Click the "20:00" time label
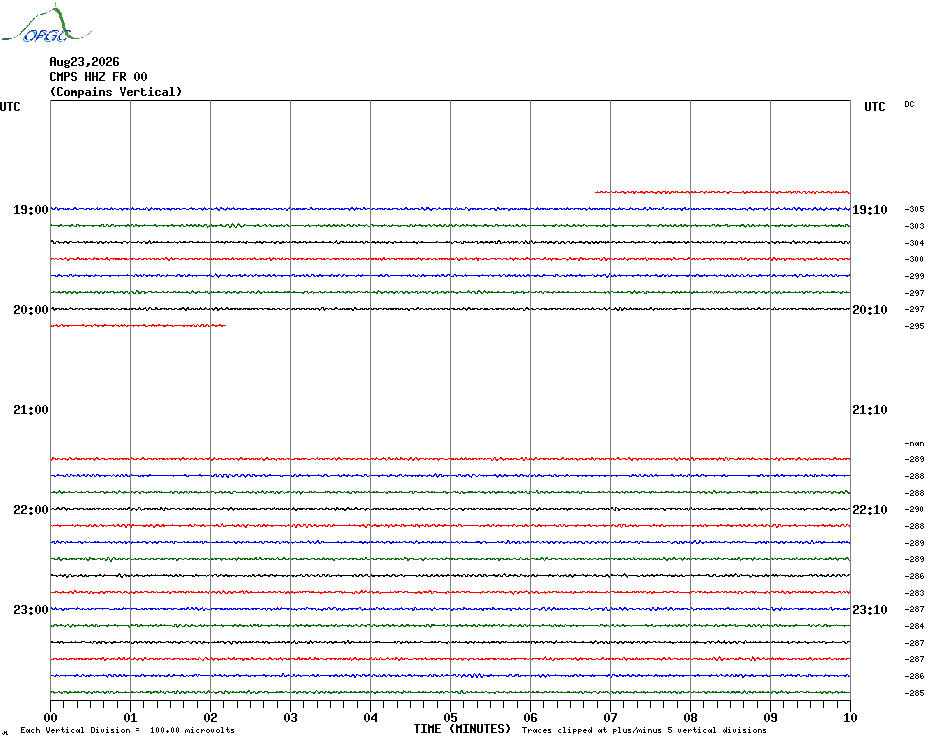 click(31, 310)
